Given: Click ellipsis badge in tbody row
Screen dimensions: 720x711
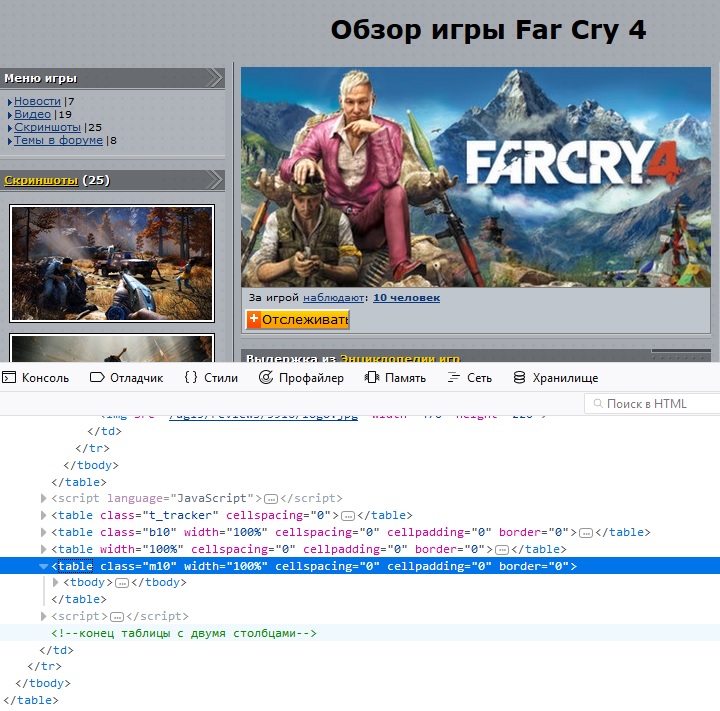Looking at the screenshot, I should click(x=122, y=583).
